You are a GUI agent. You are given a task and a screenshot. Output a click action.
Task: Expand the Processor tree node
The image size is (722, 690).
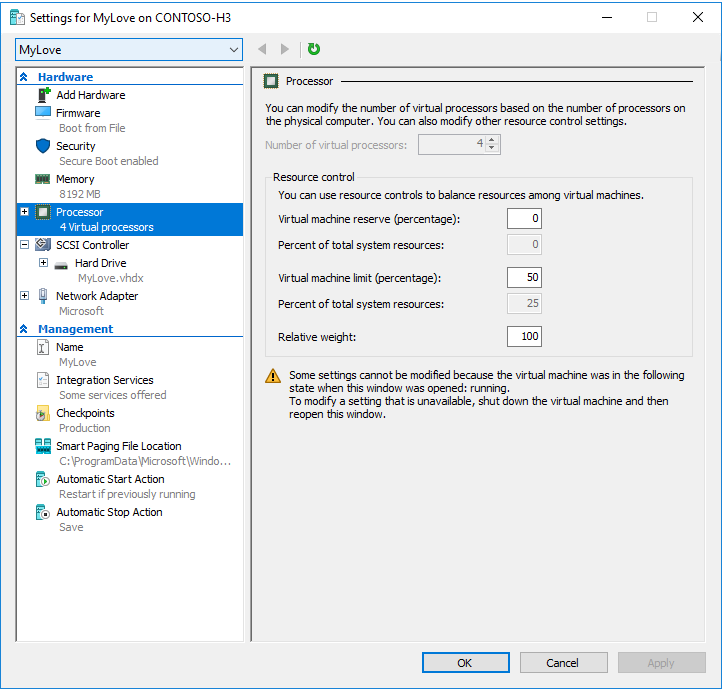click(24, 212)
